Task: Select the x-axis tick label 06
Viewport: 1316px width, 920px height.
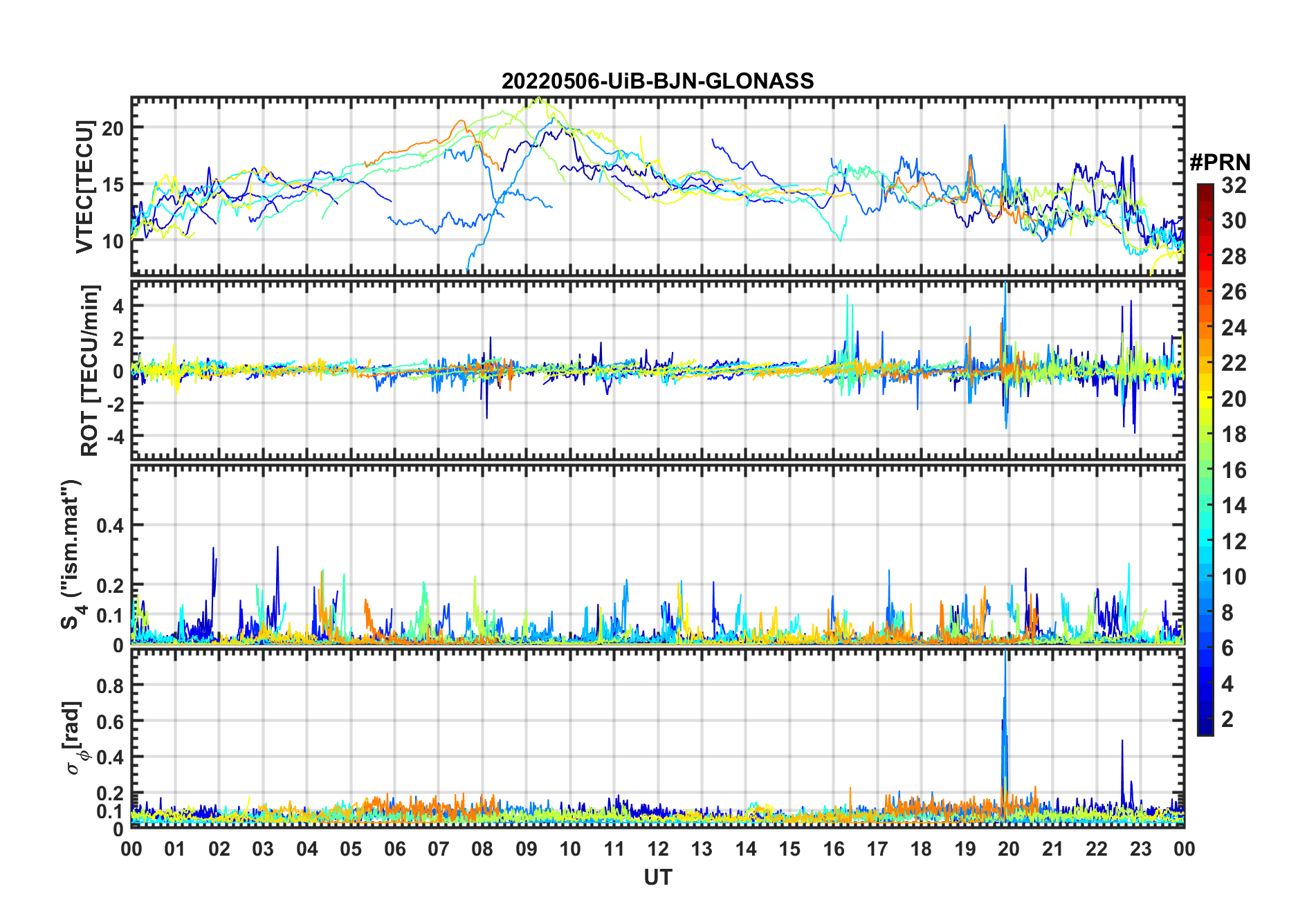Action: (394, 849)
